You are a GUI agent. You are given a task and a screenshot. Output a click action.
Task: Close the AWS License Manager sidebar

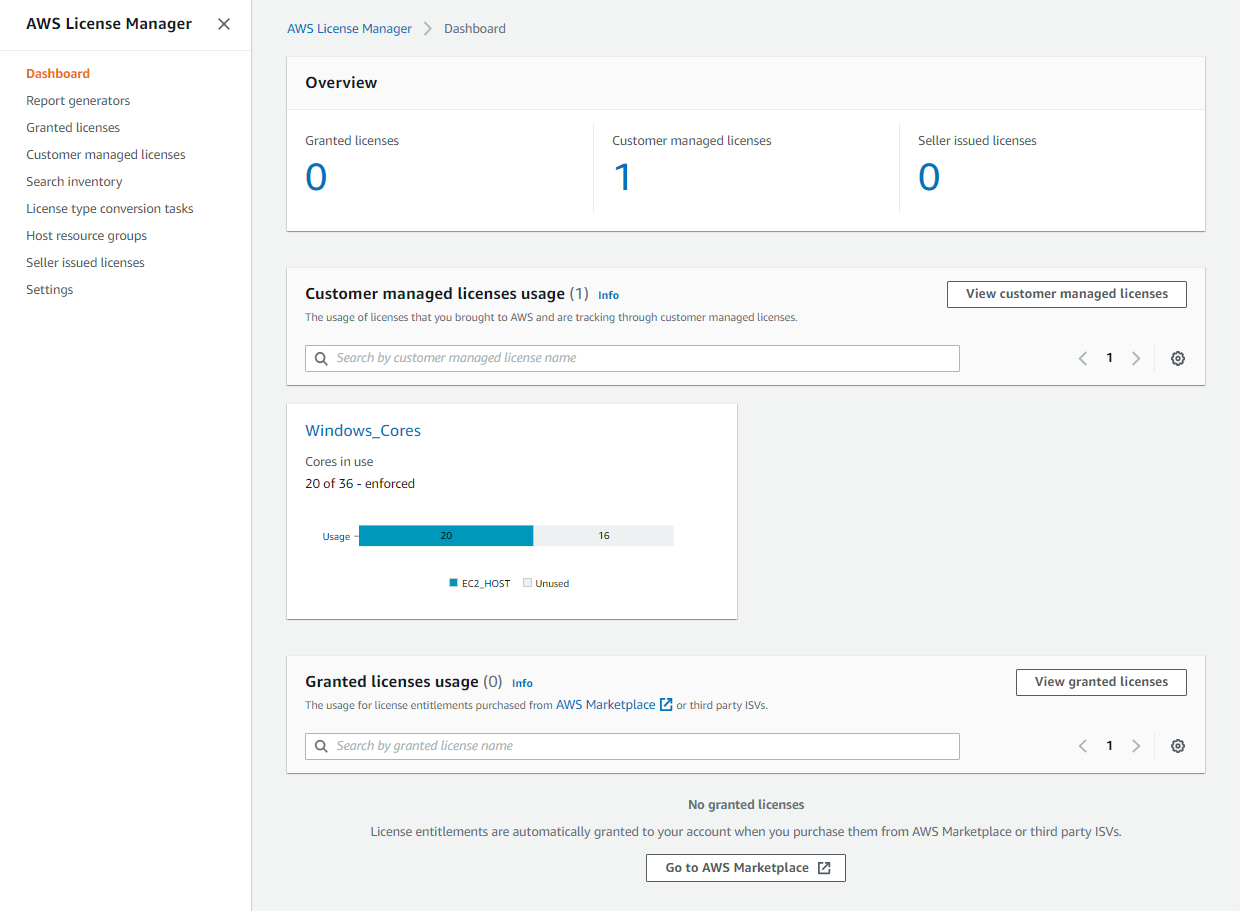click(224, 24)
